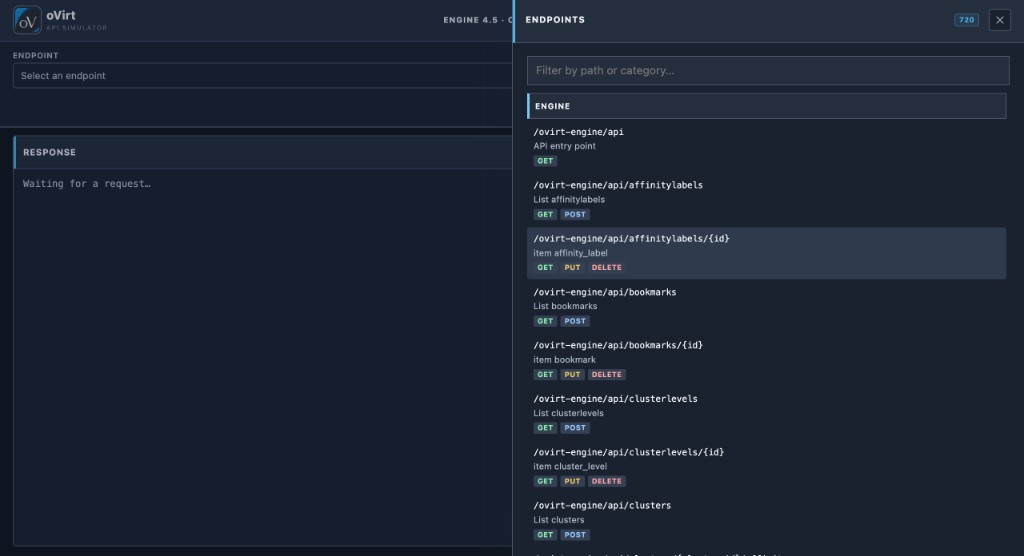Click GET badge for List bookmarks

pyautogui.click(x=545, y=321)
